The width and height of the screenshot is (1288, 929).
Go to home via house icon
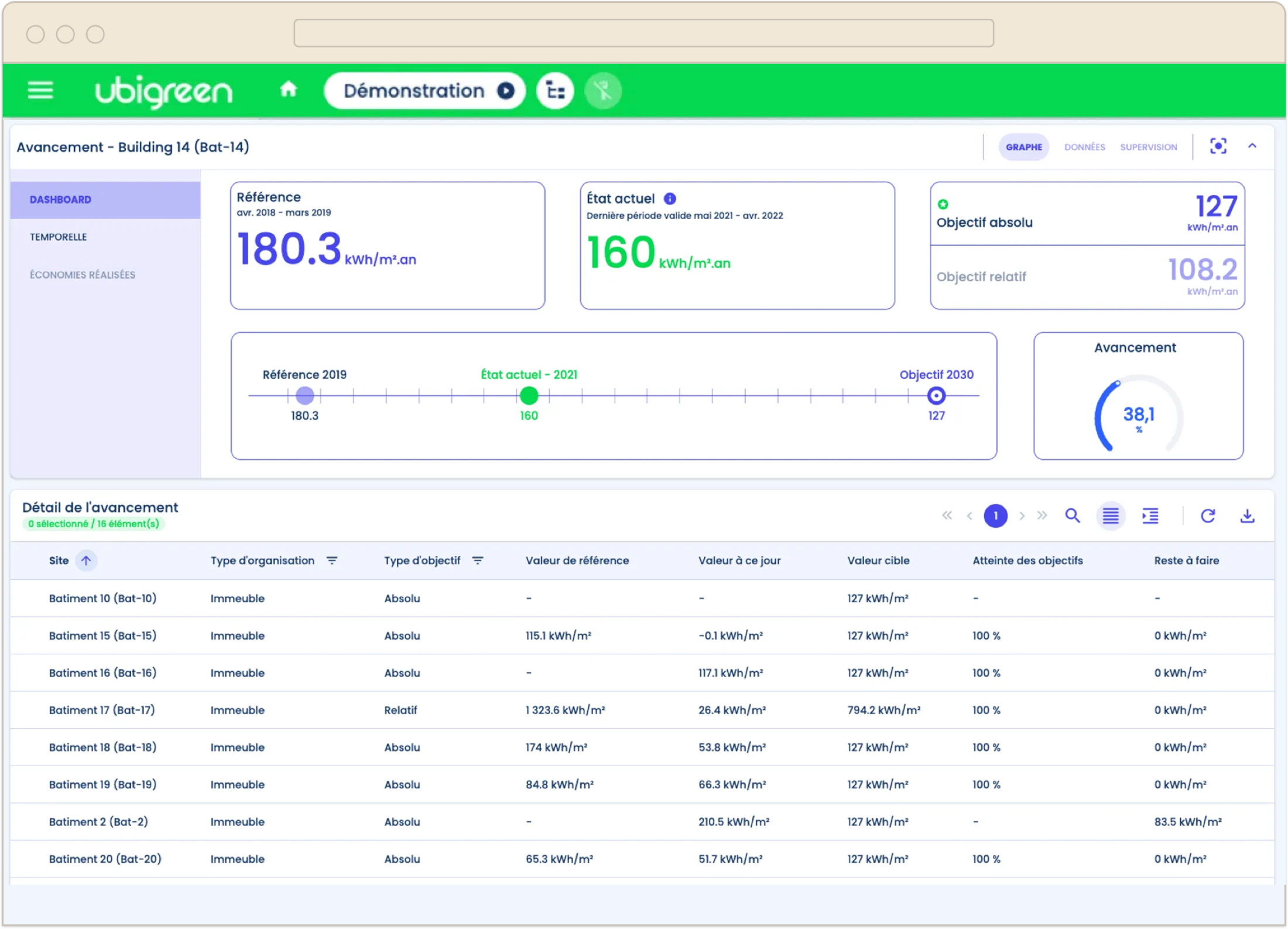[288, 90]
